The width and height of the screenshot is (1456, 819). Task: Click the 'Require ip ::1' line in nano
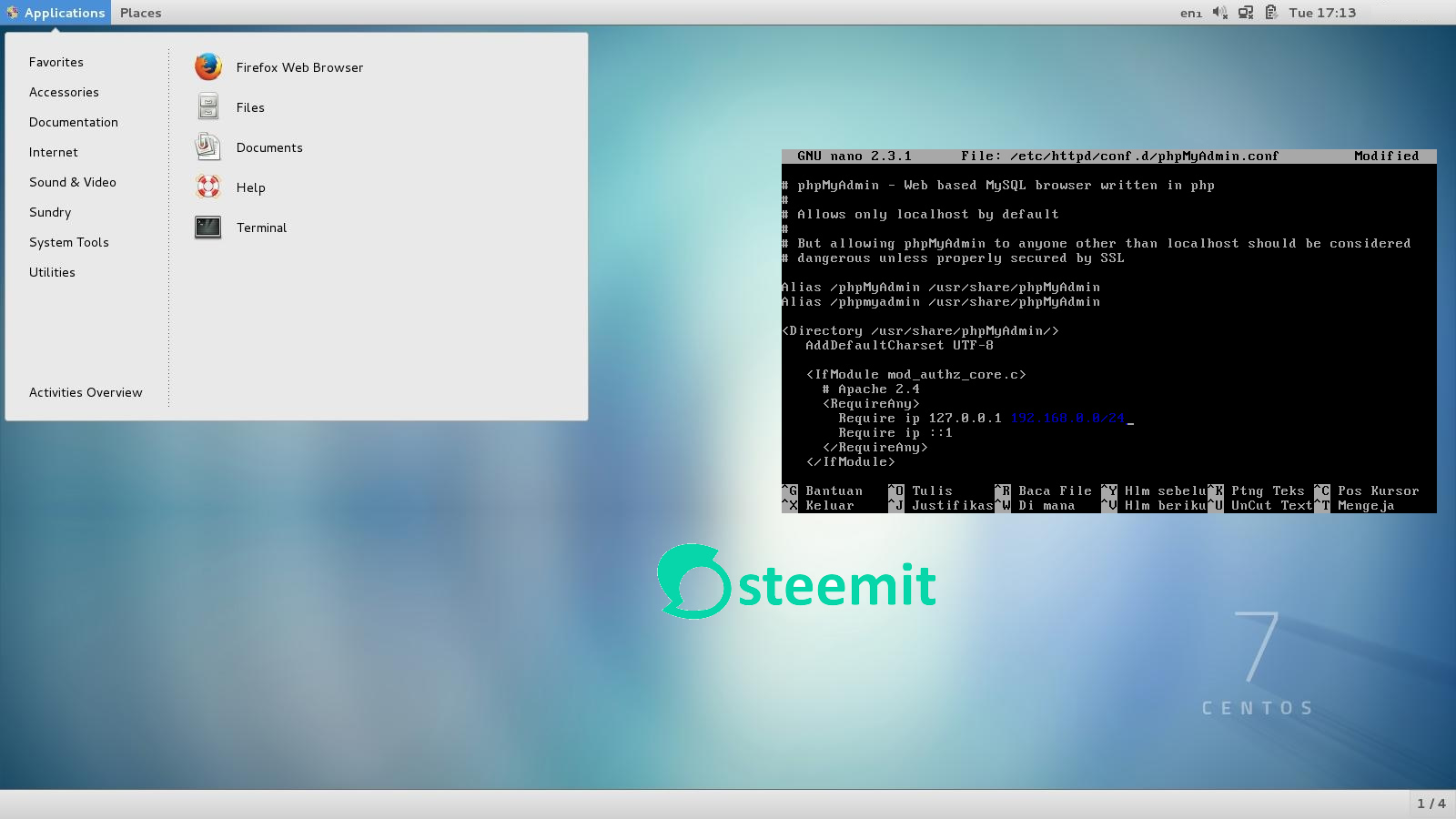pyautogui.click(x=895, y=433)
